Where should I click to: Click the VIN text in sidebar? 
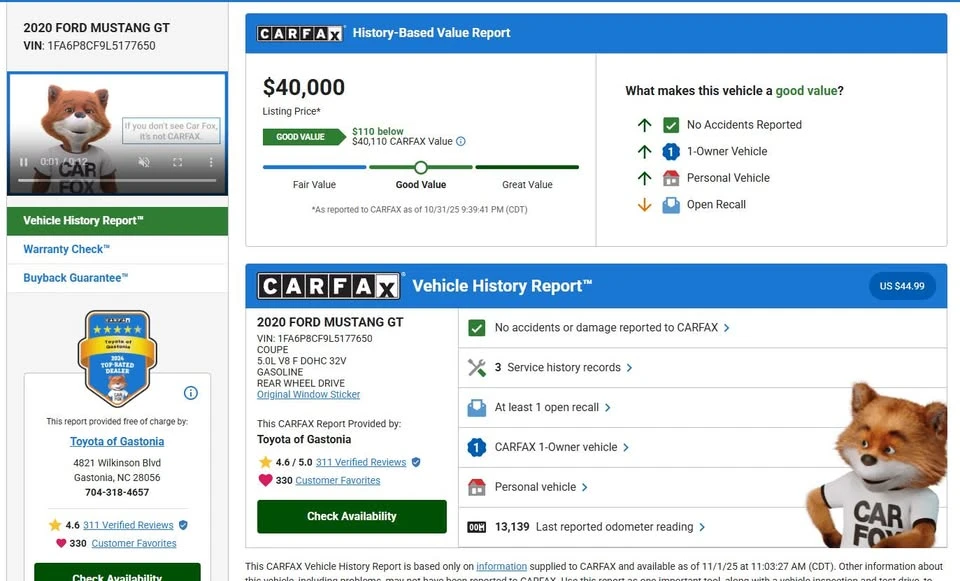point(89,46)
